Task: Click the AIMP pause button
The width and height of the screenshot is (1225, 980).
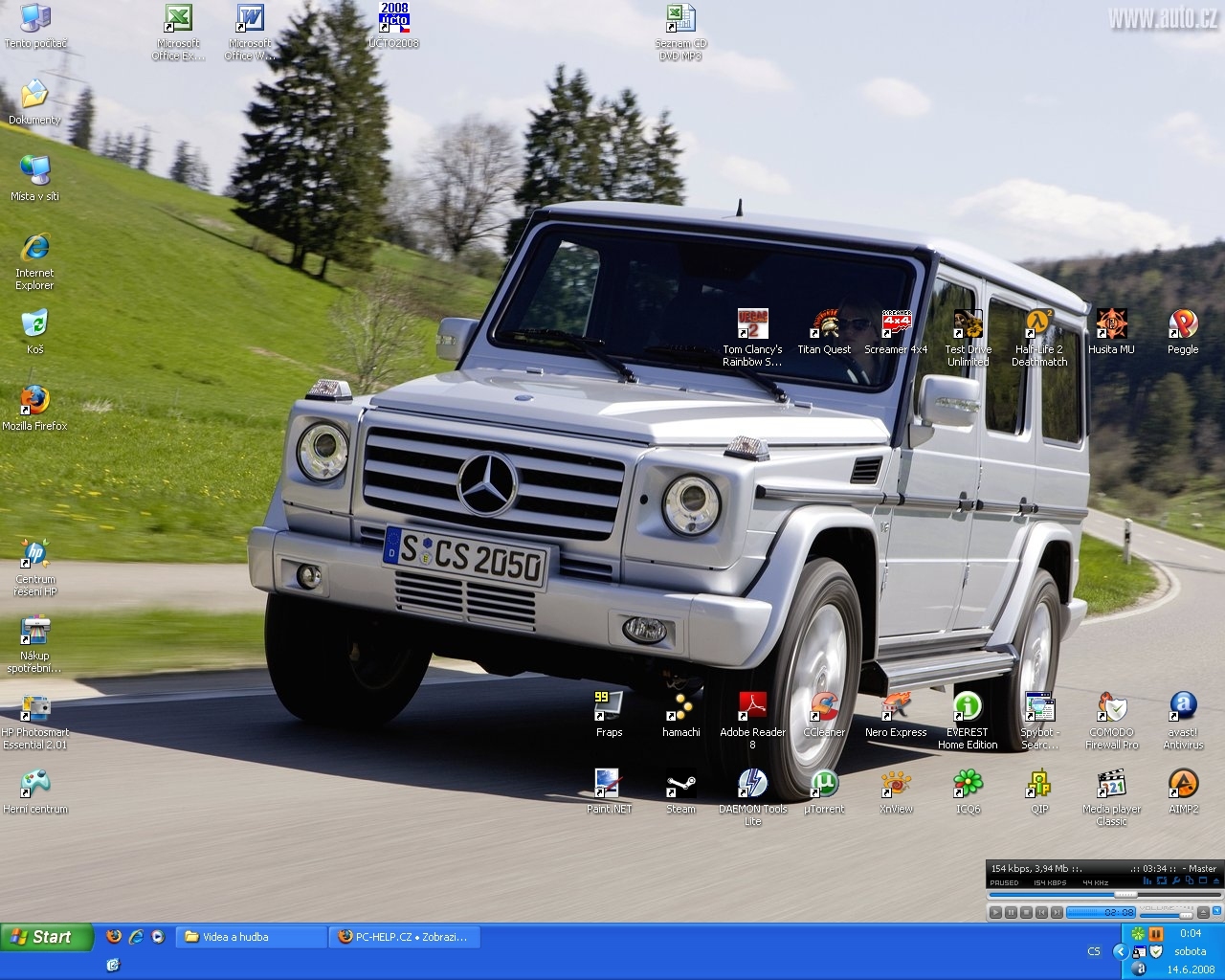Action: pos(1011,913)
